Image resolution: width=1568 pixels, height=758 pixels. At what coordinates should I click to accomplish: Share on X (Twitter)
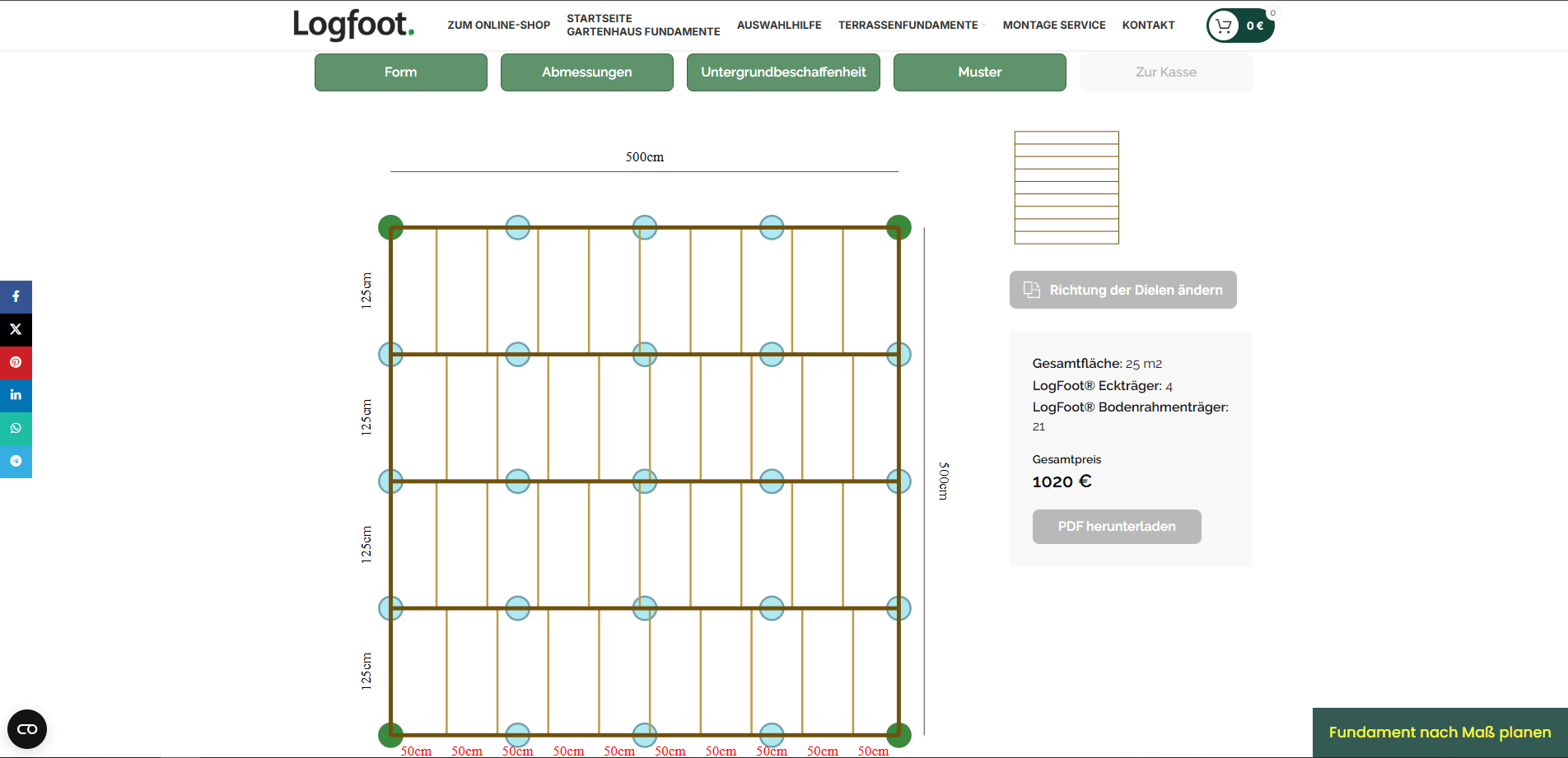[16, 329]
